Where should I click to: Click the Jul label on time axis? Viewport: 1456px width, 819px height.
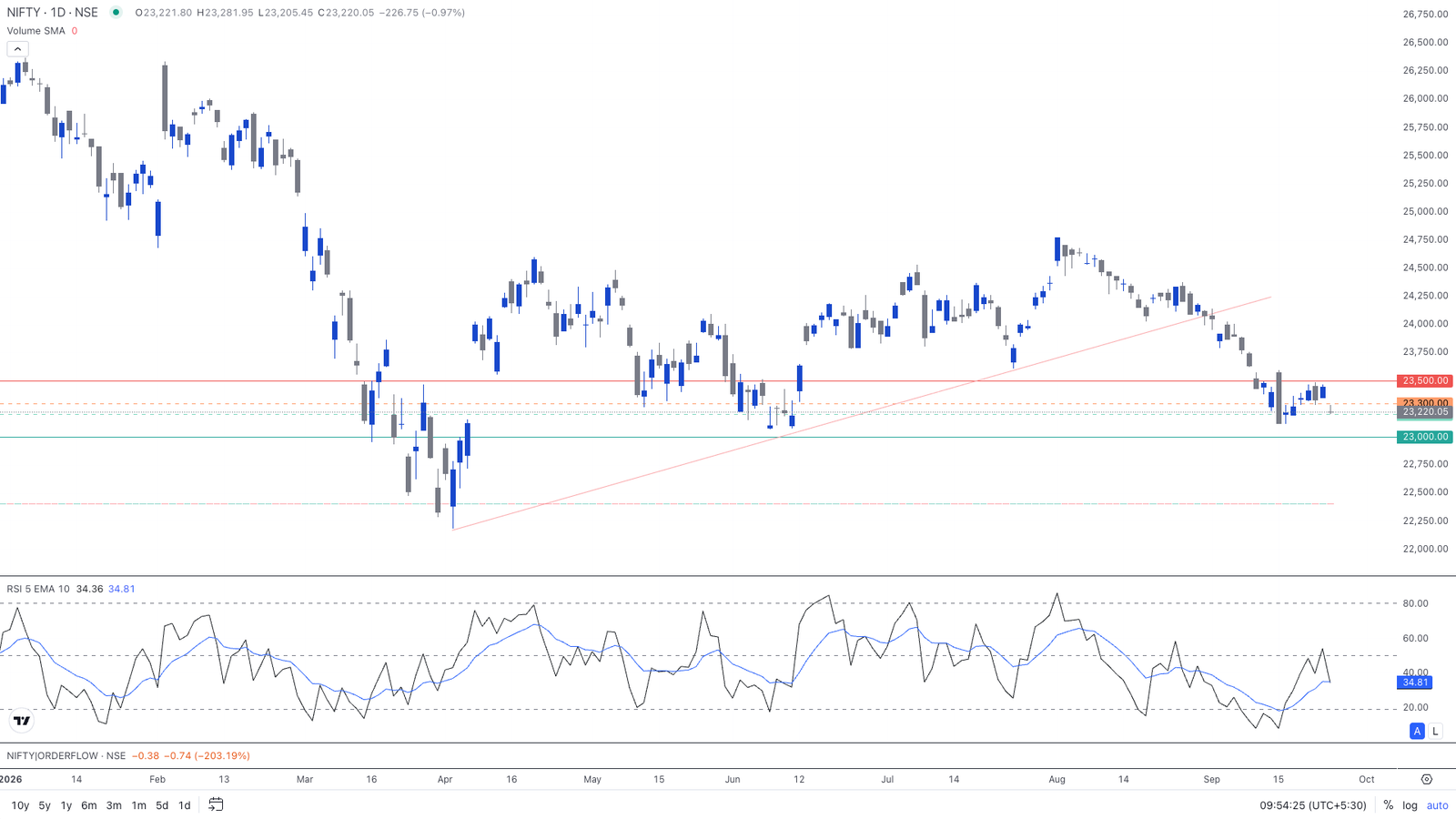887,780
